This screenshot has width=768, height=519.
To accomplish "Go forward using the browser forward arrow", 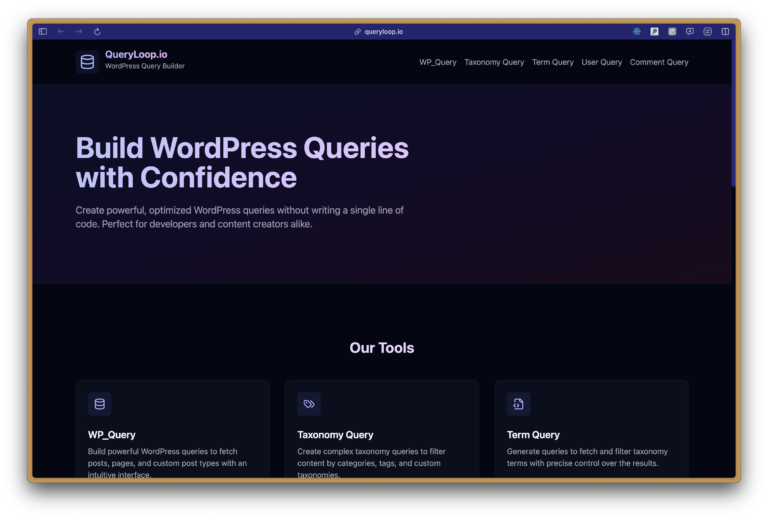I will (79, 31).
